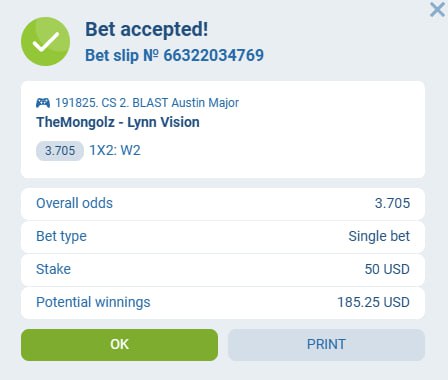The image size is (448, 380).
Task: Select the 50 USD stake amount
Action: (x=387, y=269)
